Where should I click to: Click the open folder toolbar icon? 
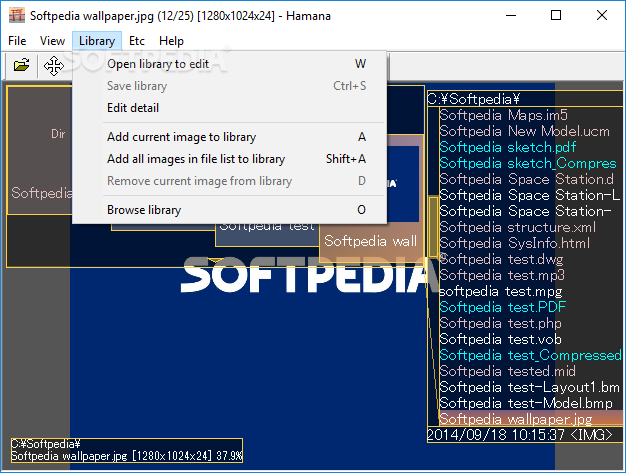coord(22,65)
